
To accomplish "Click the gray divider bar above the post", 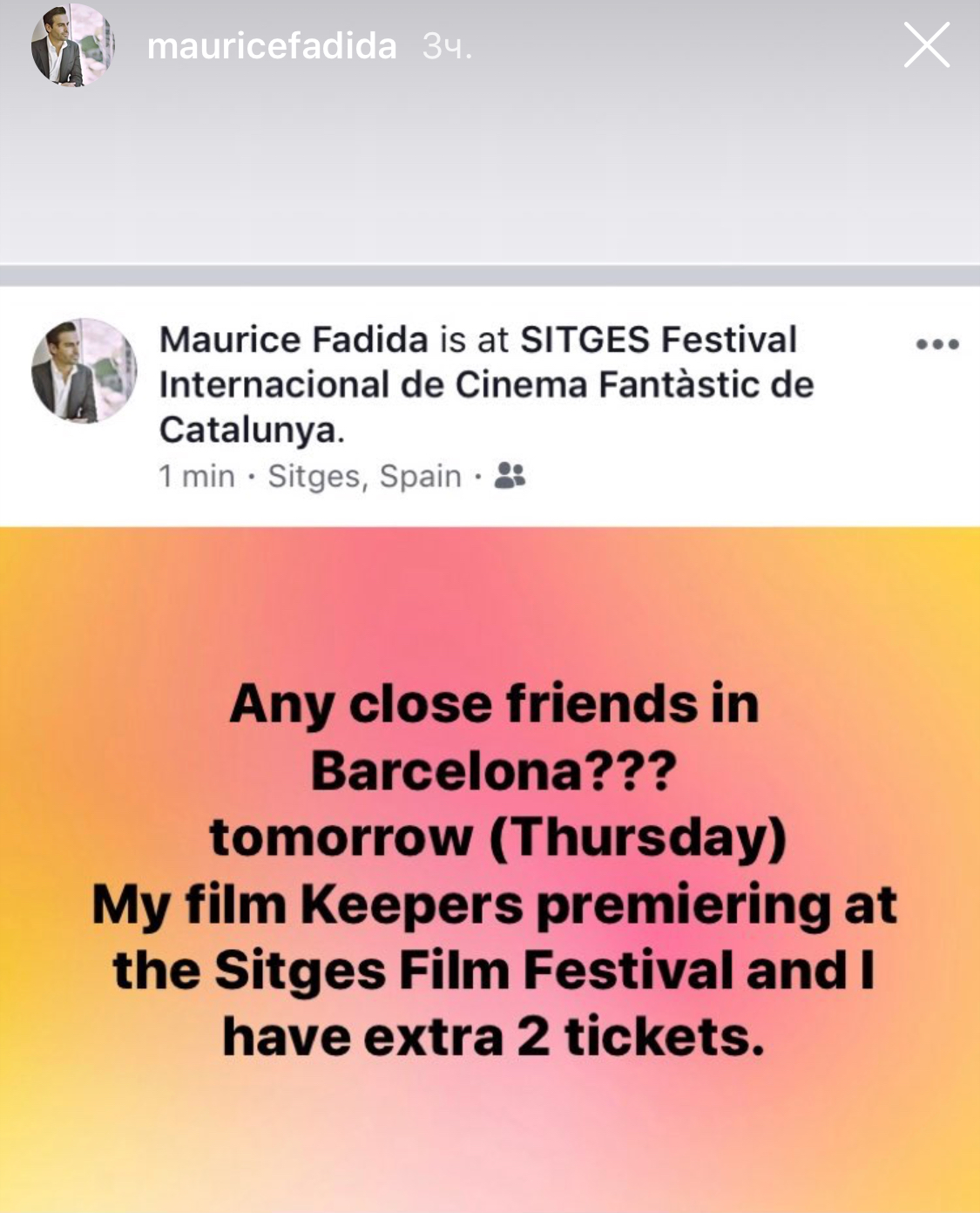I will click(490, 275).
